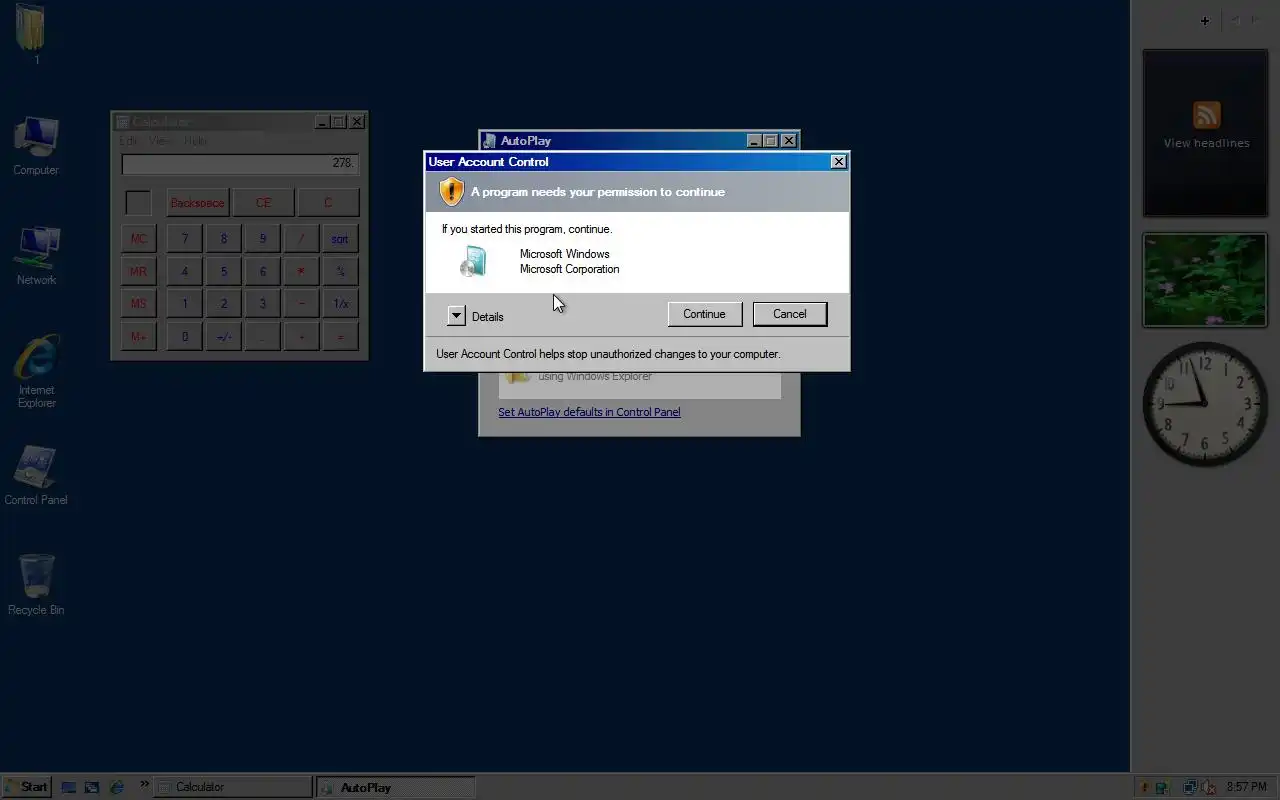This screenshot has width=1280, height=800.
Task: Switch to Calculator taskbar button
Action: (232, 787)
